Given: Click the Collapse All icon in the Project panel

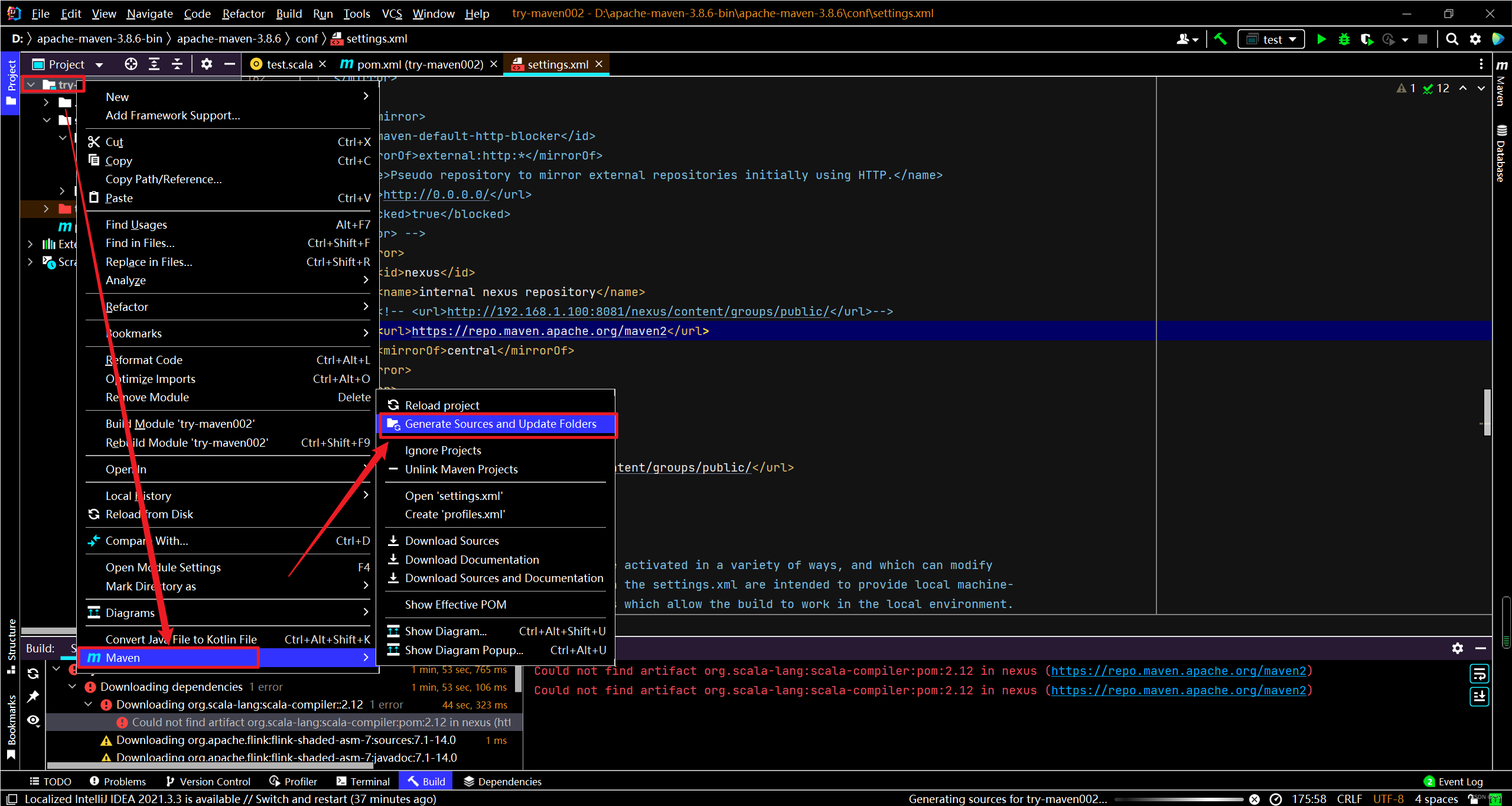Looking at the screenshot, I should pyautogui.click(x=177, y=64).
